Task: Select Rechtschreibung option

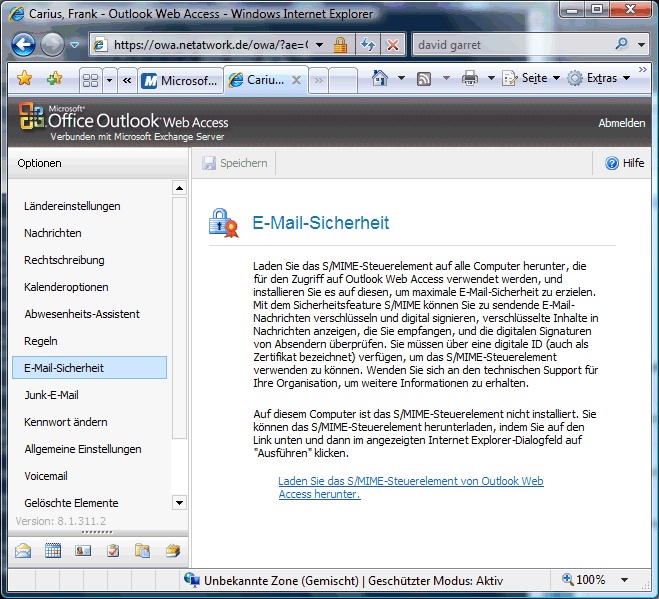Action: (64, 260)
